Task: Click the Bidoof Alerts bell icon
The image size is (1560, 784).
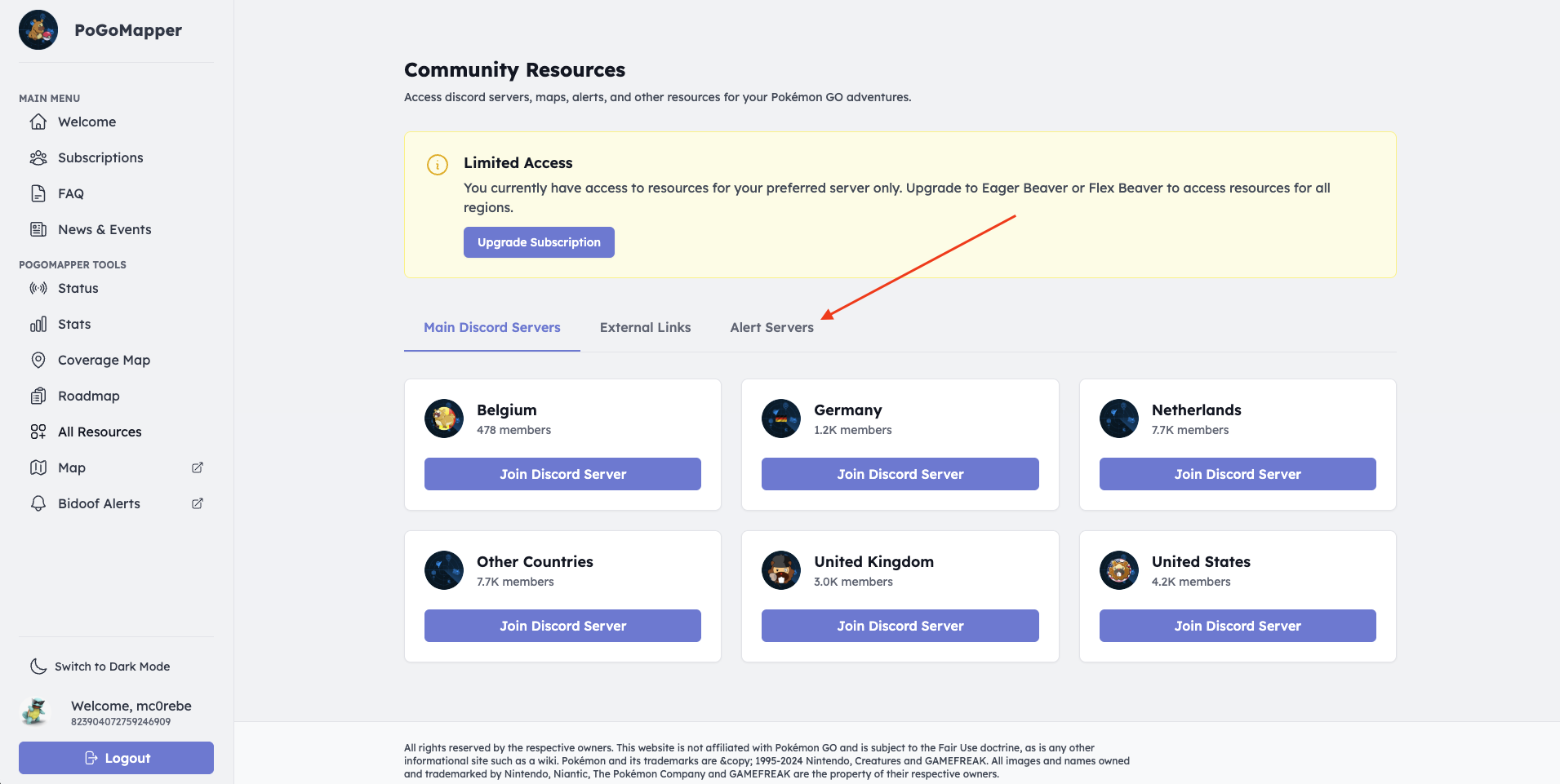Action: (x=38, y=503)
